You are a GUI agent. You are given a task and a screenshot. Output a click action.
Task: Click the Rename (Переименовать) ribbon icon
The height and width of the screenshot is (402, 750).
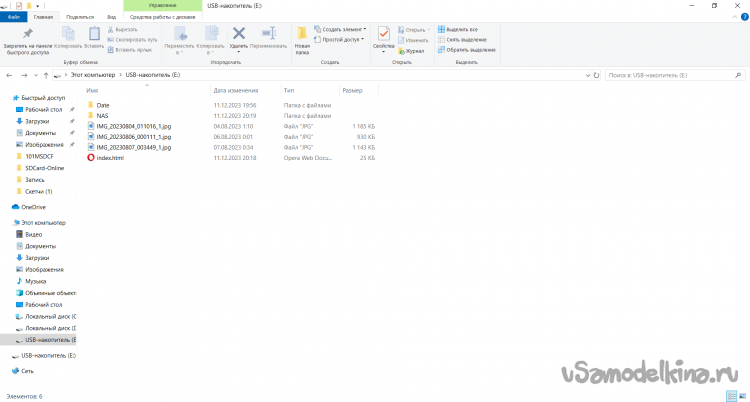click(x=268, y=37)
